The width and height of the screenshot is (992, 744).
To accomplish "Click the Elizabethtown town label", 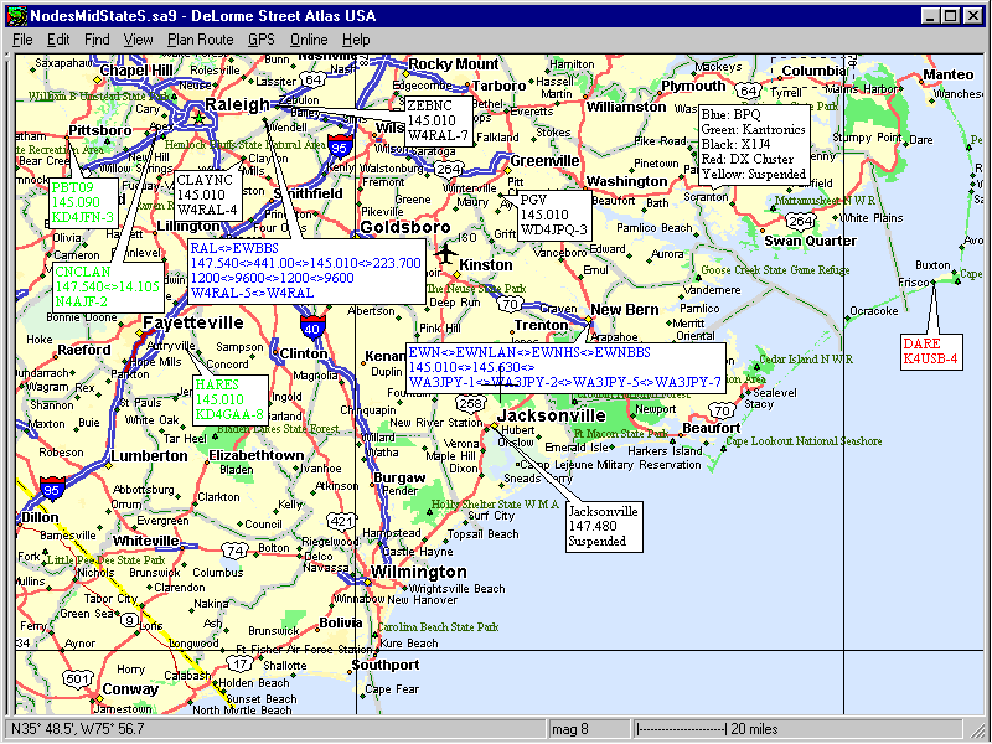I will pos(257,456).
